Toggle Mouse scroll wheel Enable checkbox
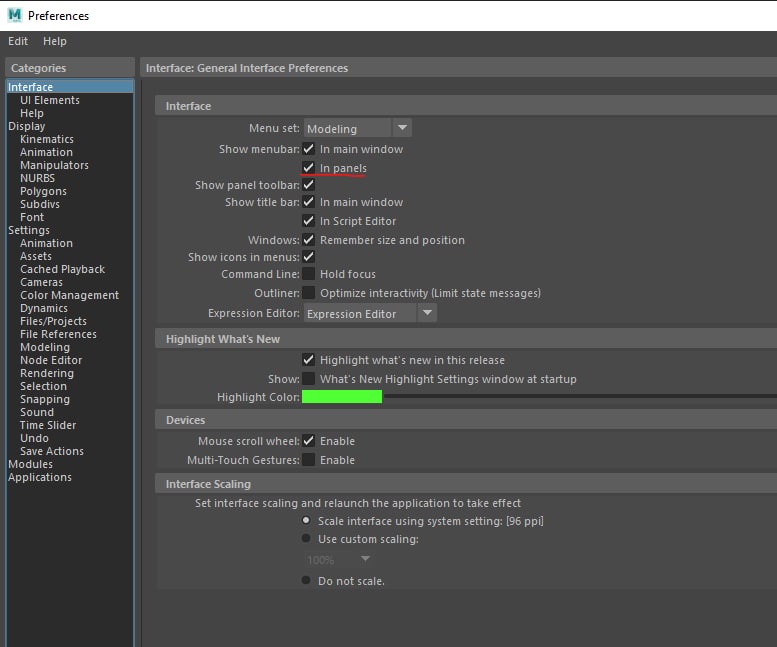The image size is (777, 647). (308, 440)
